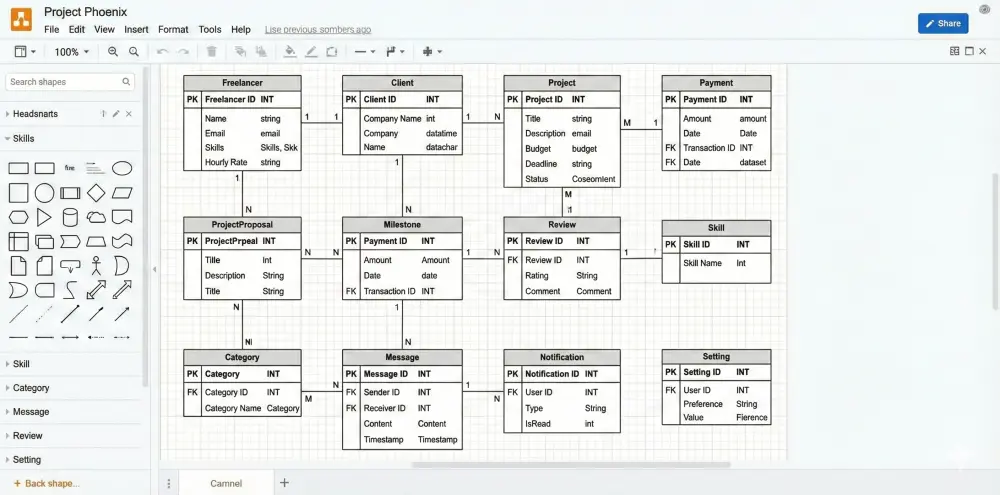1000x495 pixels.
Task: Click the orange draw.io app logo
Action: [x=21, y=19]
